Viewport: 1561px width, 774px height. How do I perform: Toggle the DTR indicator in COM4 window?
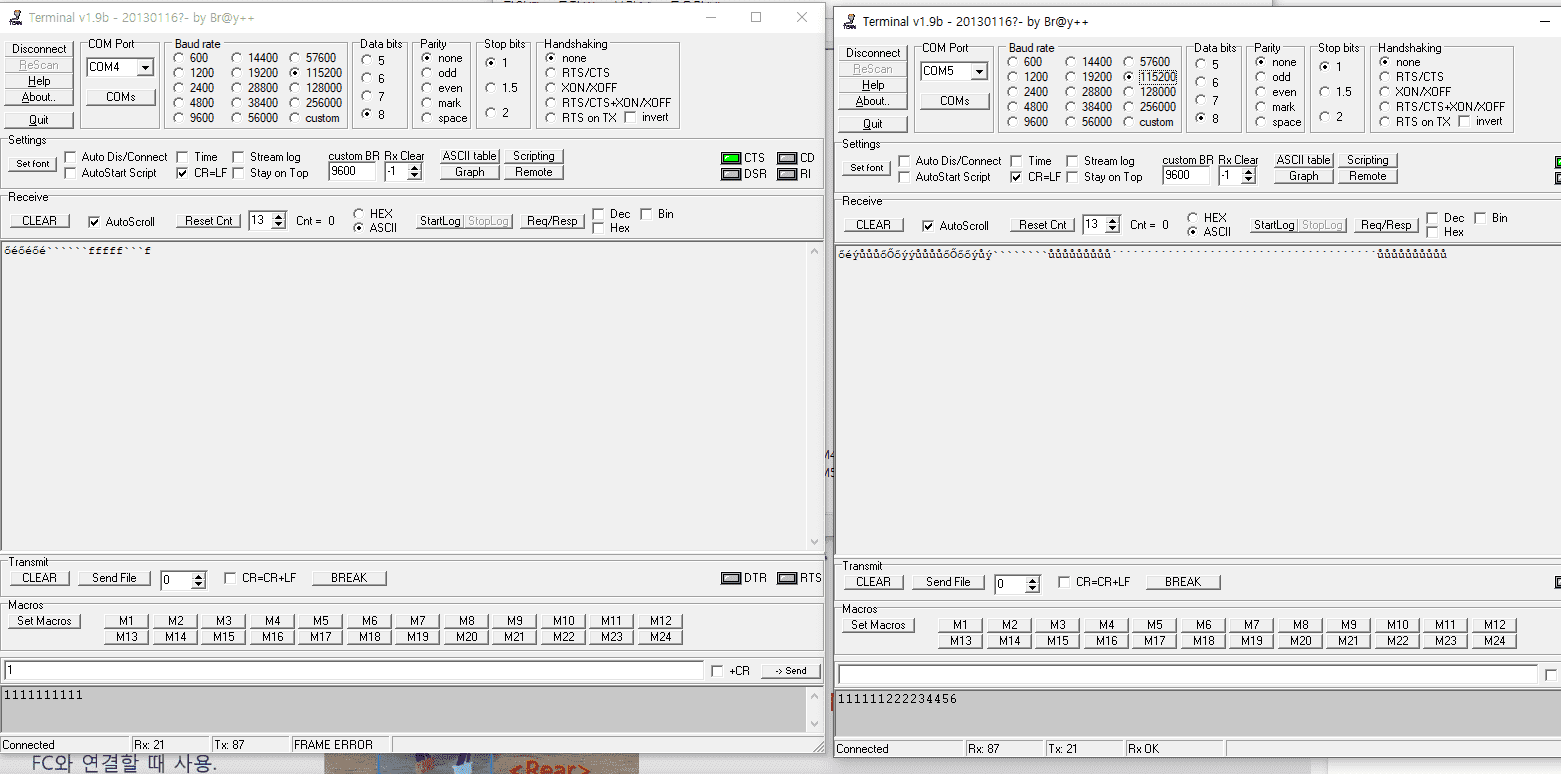[x=731, y=578]
